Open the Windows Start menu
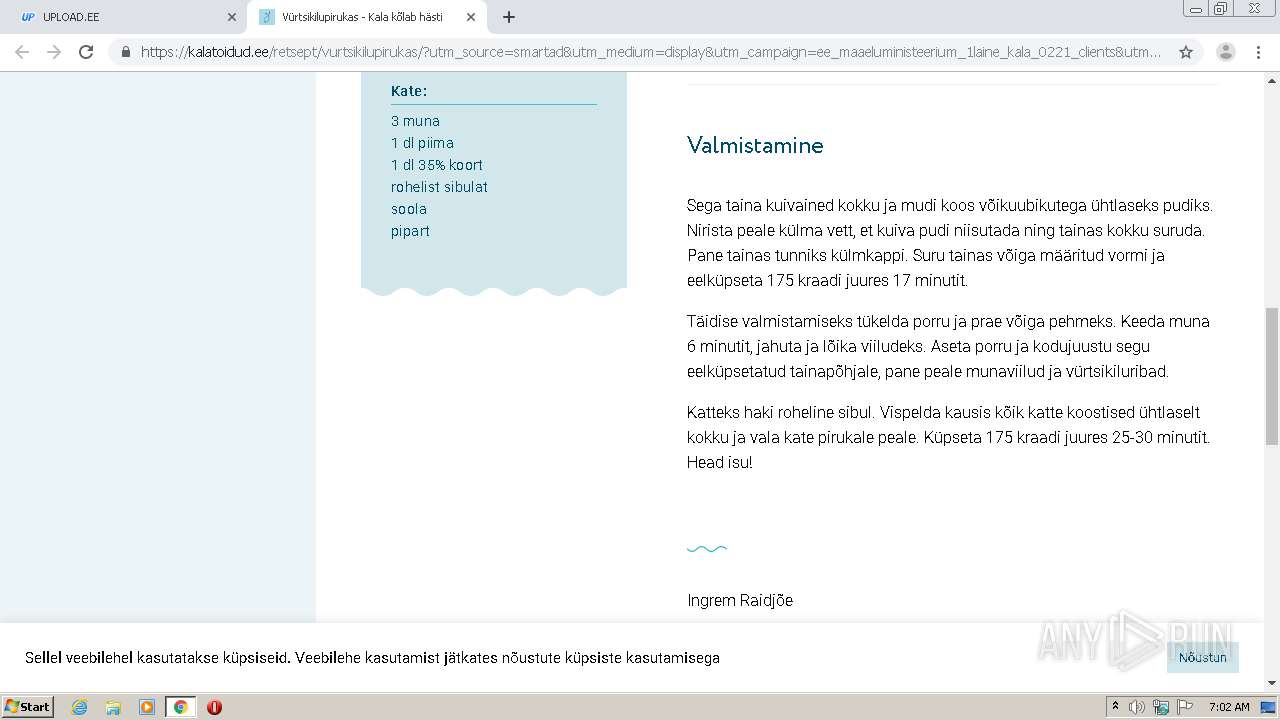The height and width of the screenshot is (720, 1280). click(28, 706)
